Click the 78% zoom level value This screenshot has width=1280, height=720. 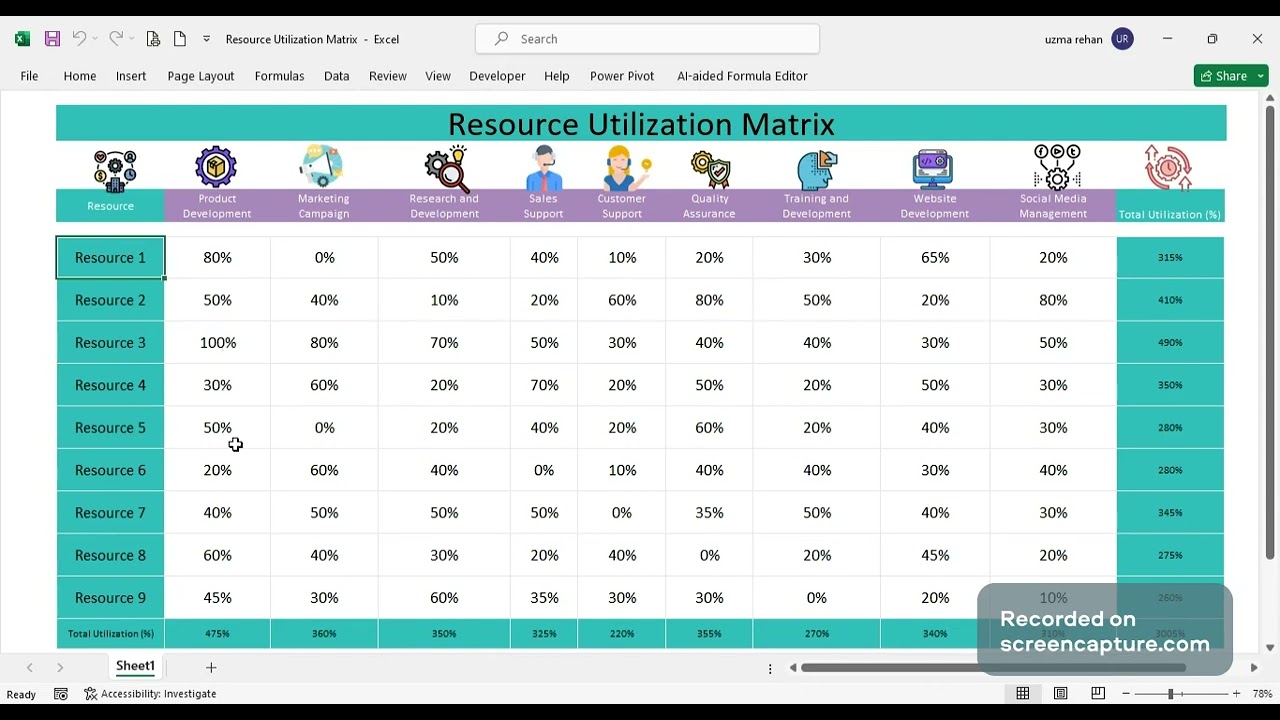tap(1263, 694)
